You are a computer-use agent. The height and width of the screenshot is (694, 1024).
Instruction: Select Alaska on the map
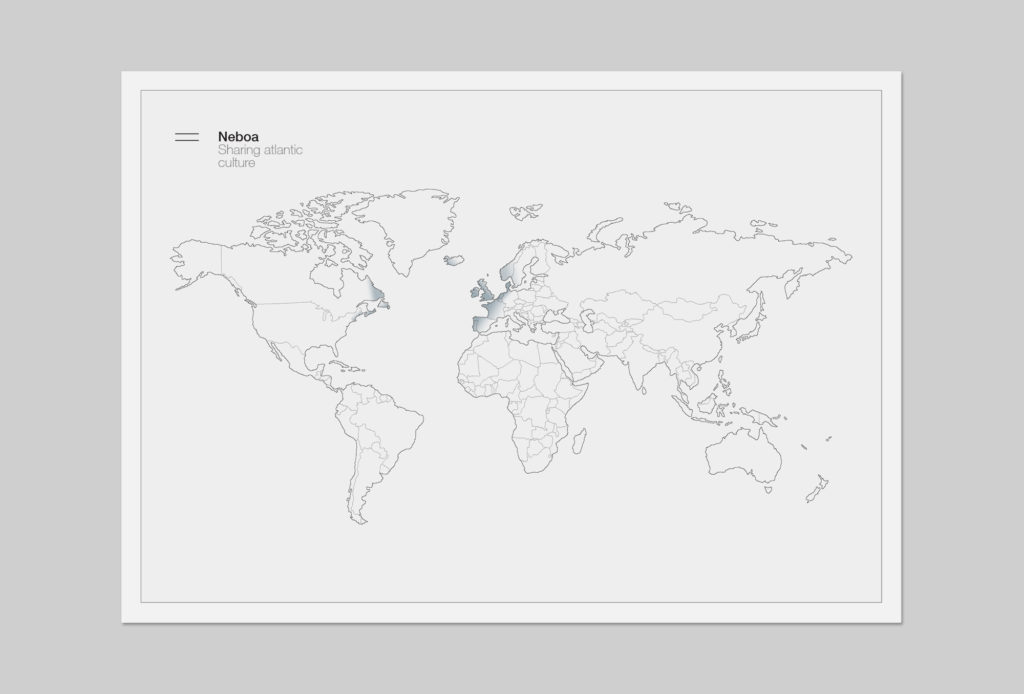[x=200, y=262]
